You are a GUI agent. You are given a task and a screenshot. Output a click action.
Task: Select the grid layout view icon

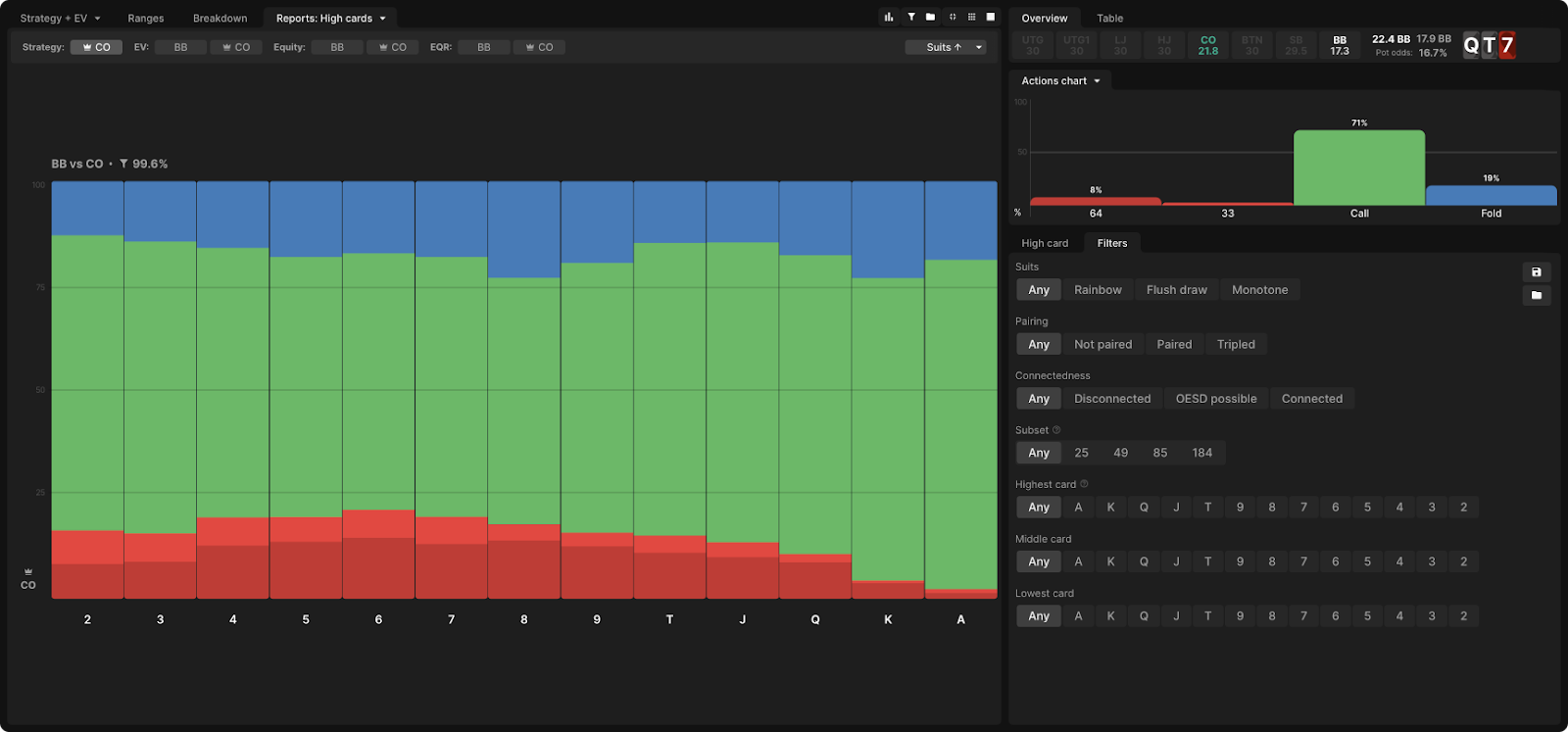pyautogui.click(x=971, y=17)
